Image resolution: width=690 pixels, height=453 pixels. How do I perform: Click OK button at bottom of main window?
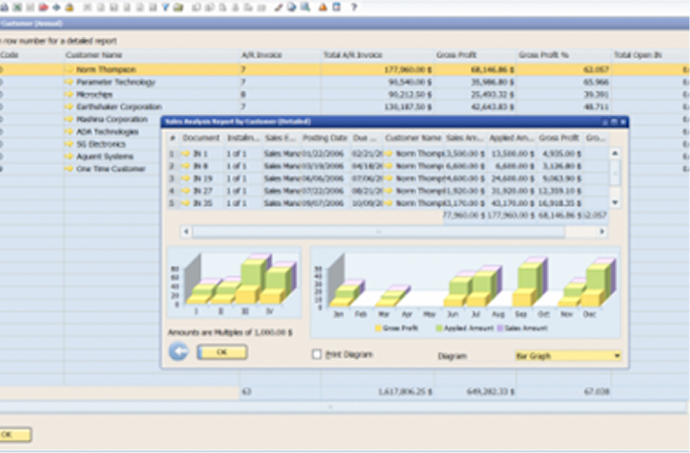14,434
